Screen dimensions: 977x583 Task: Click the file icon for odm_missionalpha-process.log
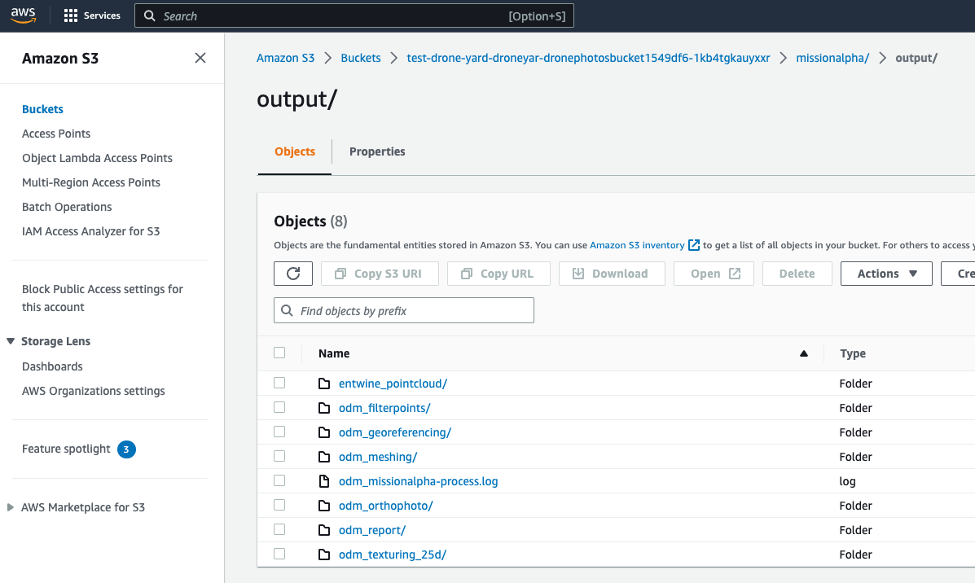[x=324, y=481]
